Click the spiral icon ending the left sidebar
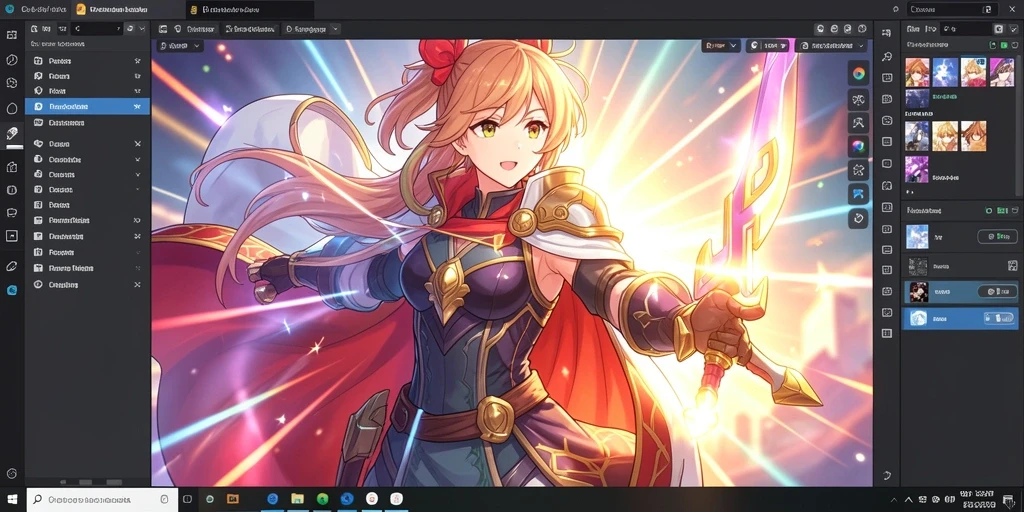1024x512 pixels. 12,473
